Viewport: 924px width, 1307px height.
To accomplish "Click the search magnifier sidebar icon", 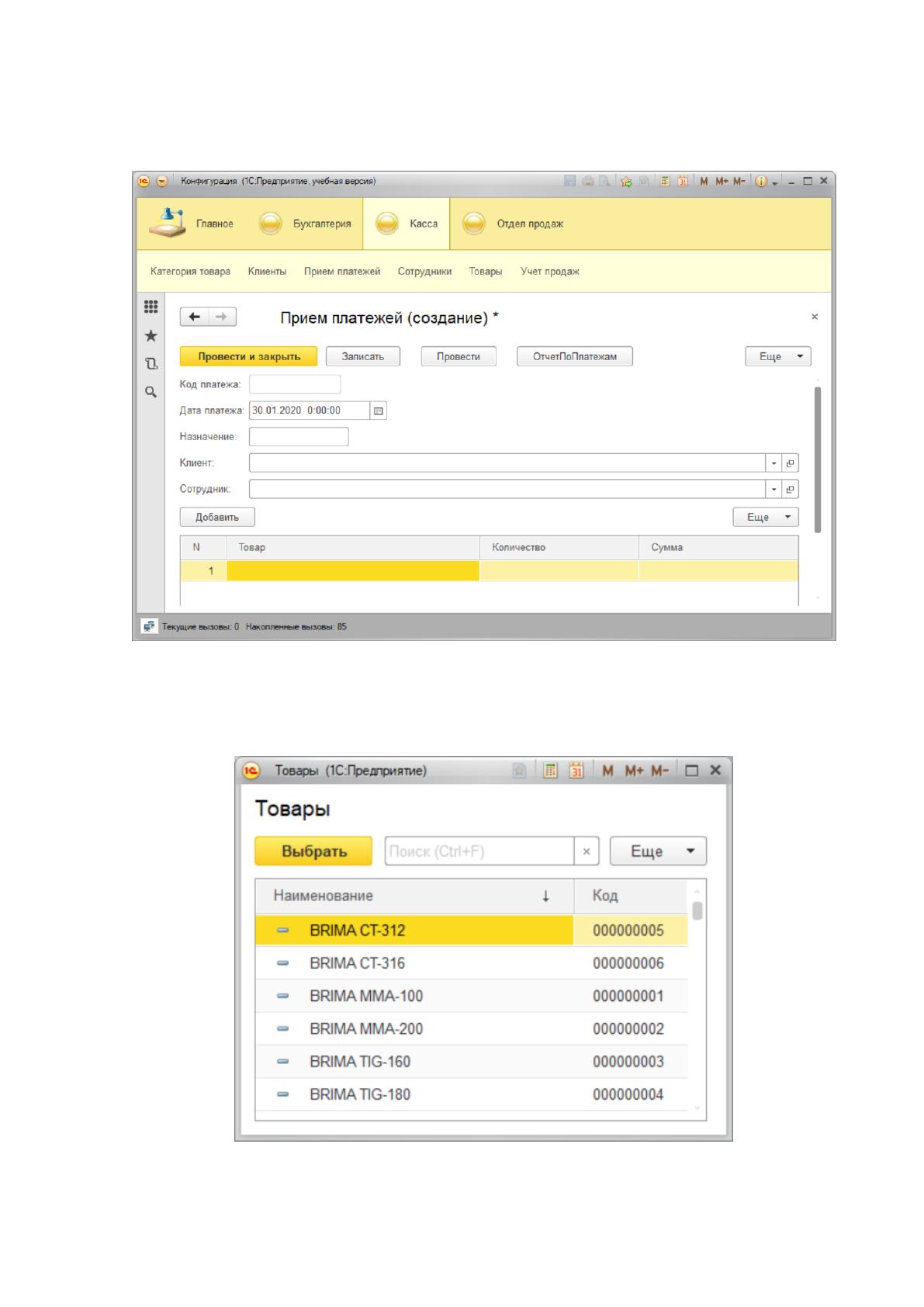I will pyautogui.click(x=151, y=392).
